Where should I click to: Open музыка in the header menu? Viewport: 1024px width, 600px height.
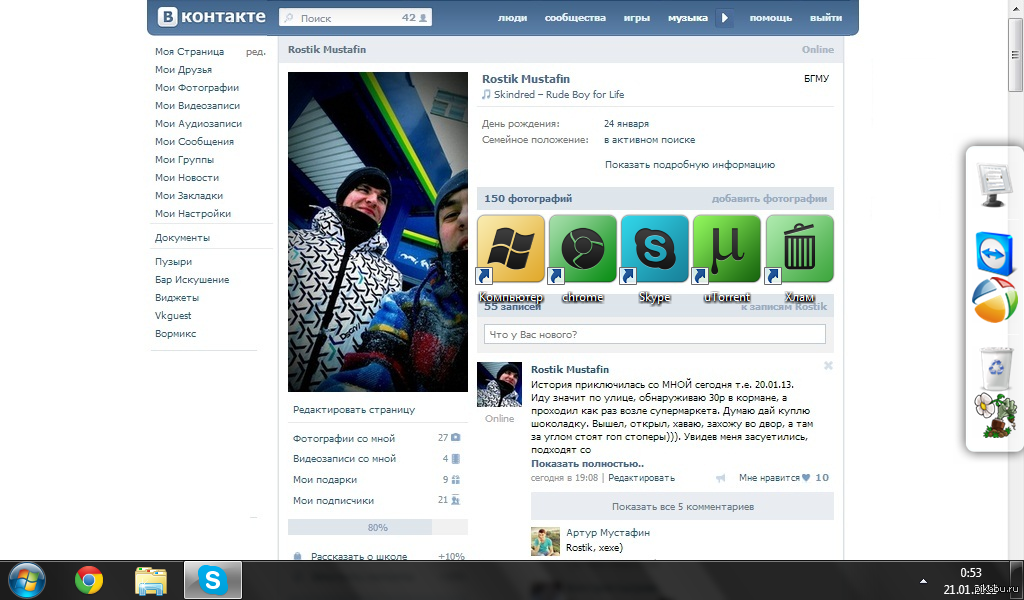pyautogui.click(x=688, y=18)
